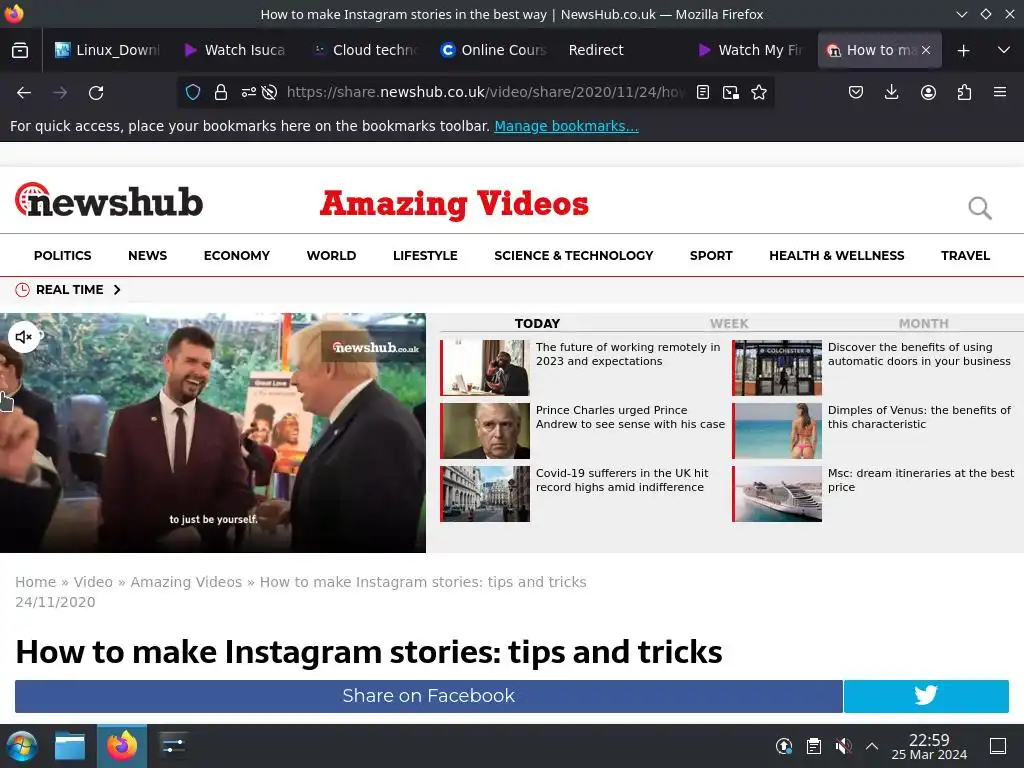Image resolution: width=1024 pixels, height=768 pixels.
Task: Open clipboard tray icon
Action: tap(813, 746)
